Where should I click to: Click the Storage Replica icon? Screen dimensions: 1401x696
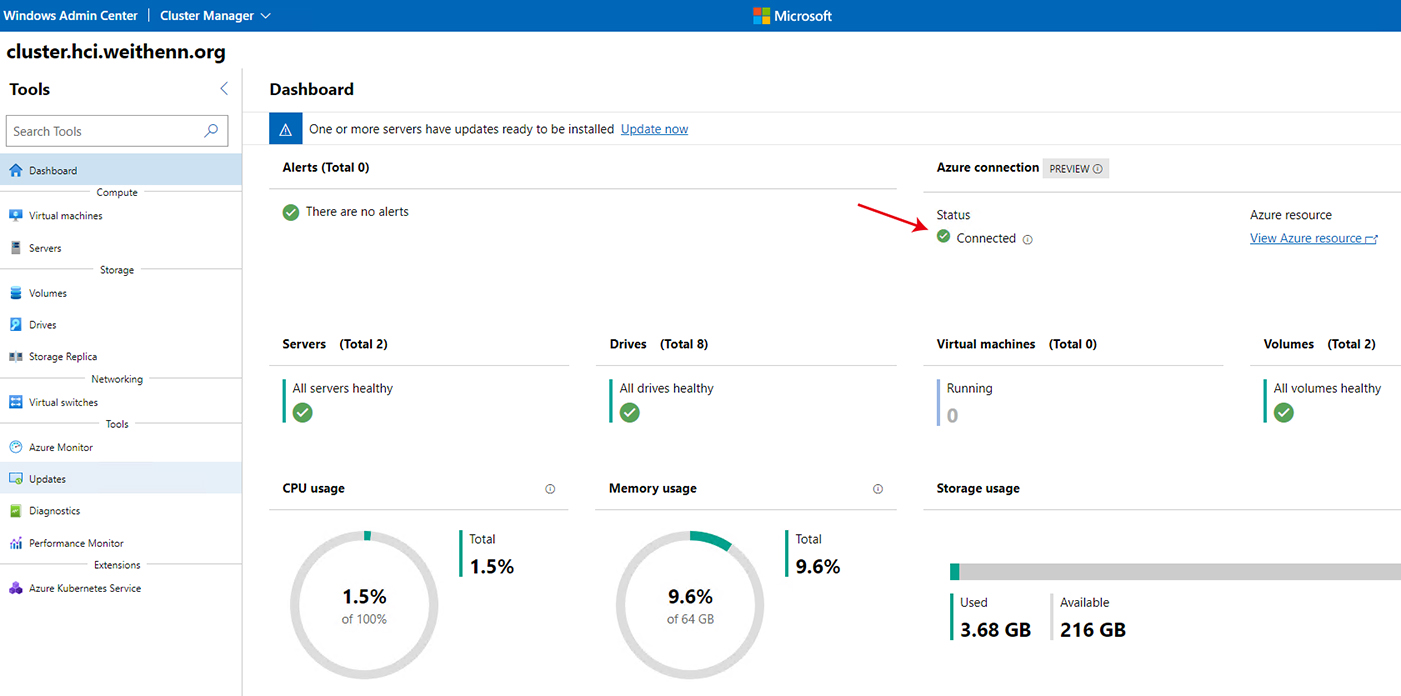tap(15, 357)
